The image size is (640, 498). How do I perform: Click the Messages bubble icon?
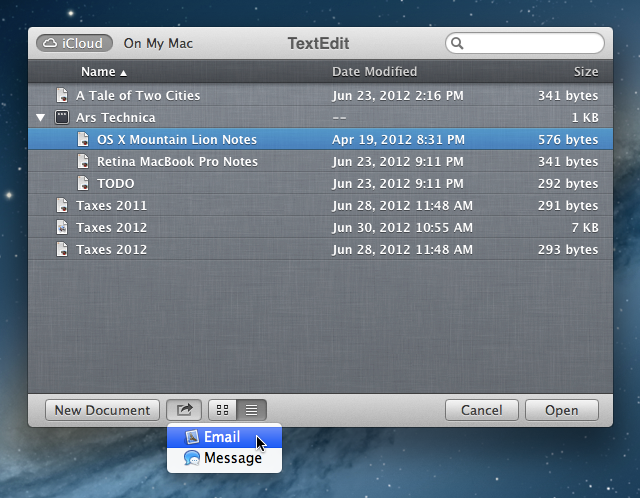pos(192,458)
